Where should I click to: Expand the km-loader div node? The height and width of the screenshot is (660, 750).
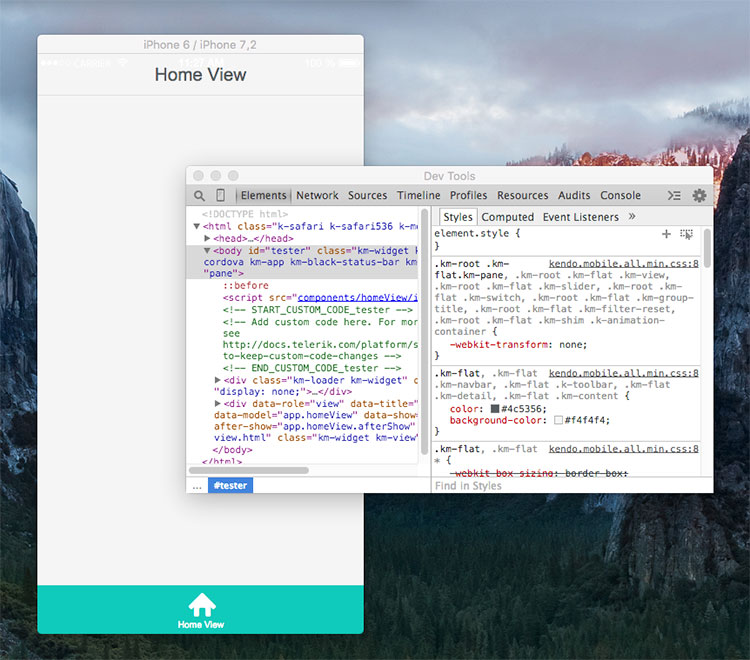click(x=218, y=380)
